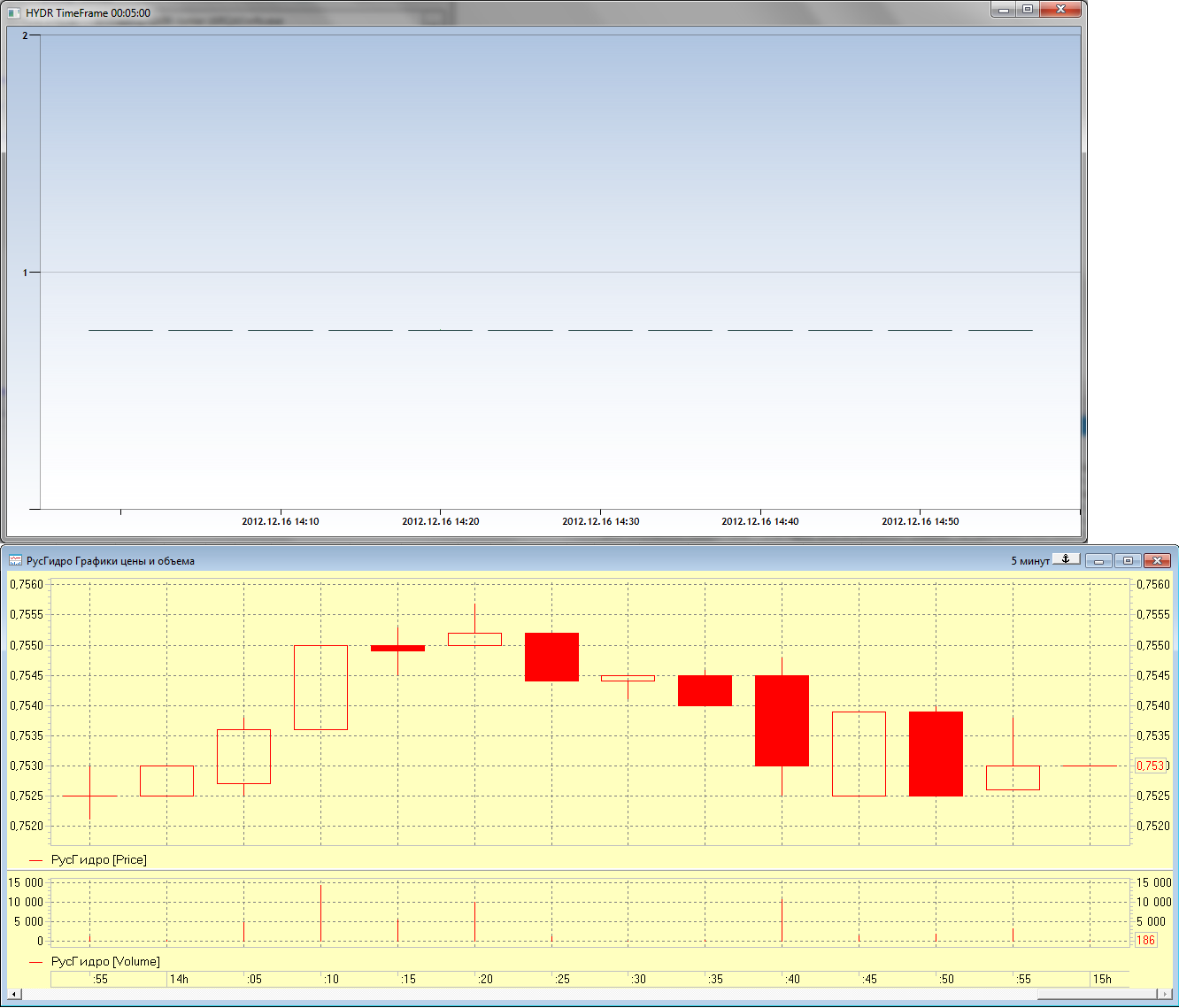Click axis value '2' in HYDR window

25,35
